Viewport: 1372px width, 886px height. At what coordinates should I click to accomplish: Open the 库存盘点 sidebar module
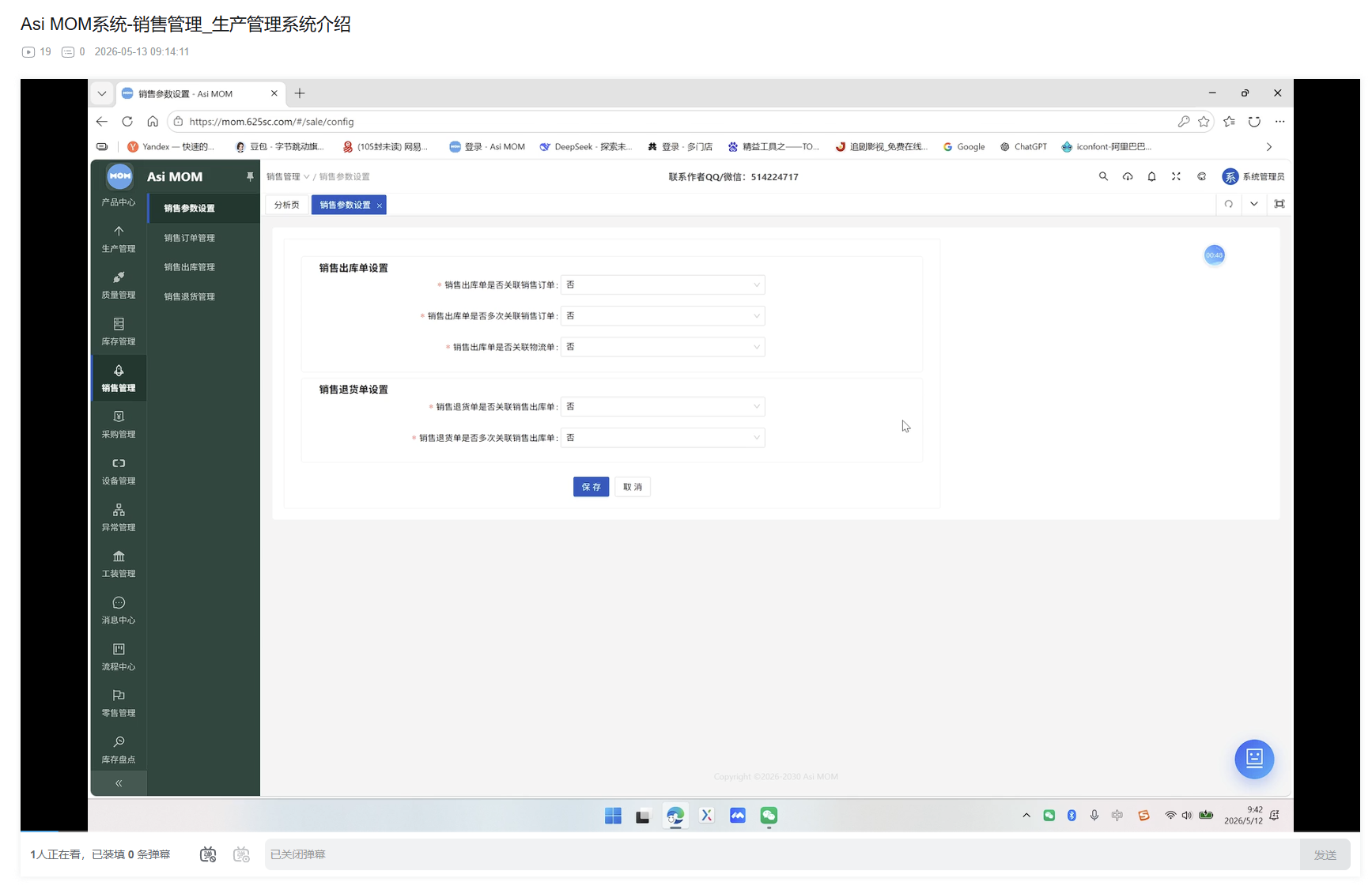tap(119, 749)
